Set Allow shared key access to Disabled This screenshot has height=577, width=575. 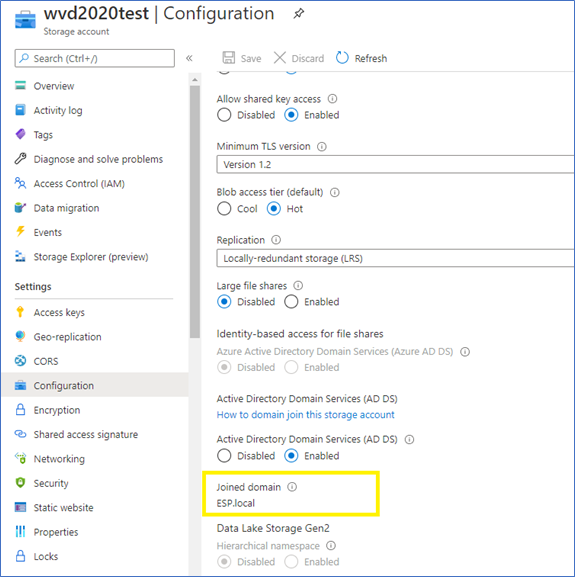coord(224,115)
